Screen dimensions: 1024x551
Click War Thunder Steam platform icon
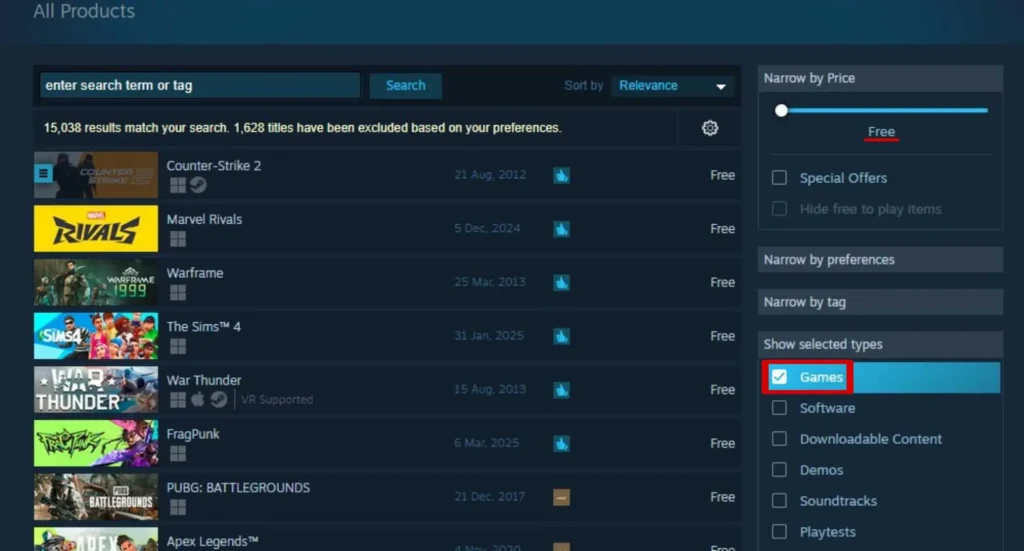pos(219,400)
